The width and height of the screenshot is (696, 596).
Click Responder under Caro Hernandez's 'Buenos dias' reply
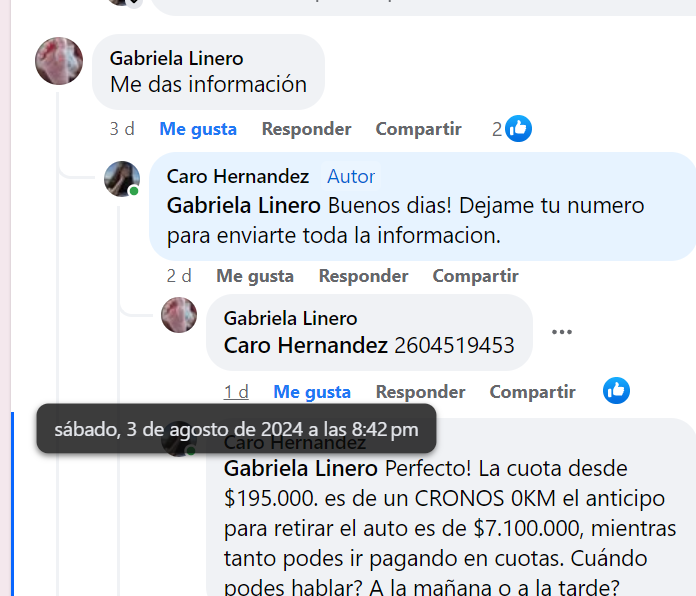[x=364, y=276]
